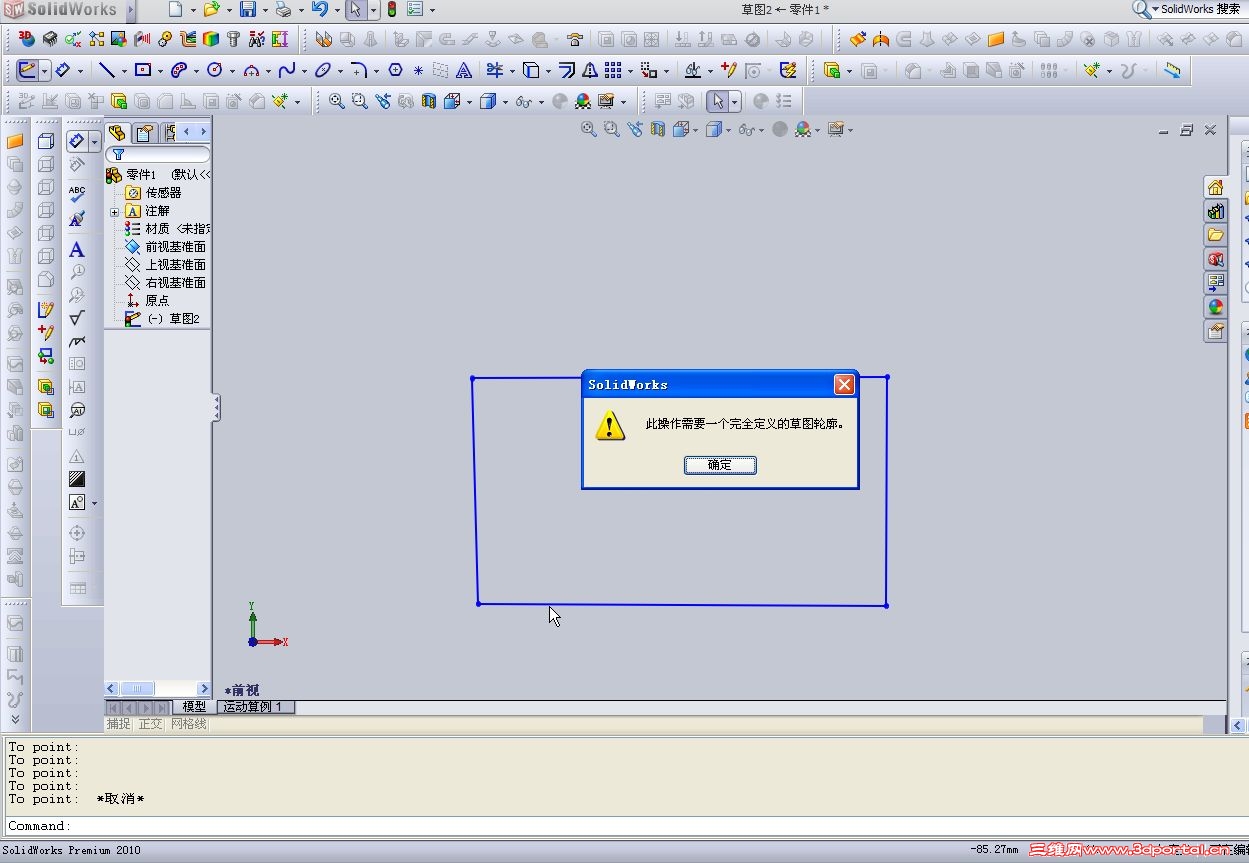Image resolution: width=1249 pixels, height=863 pixels.
Task: Switch to the 模型 tab
Action: [194, 707]
